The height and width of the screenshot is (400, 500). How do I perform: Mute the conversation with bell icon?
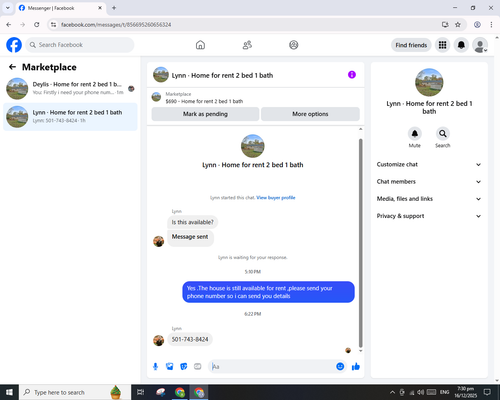point(415,134)
